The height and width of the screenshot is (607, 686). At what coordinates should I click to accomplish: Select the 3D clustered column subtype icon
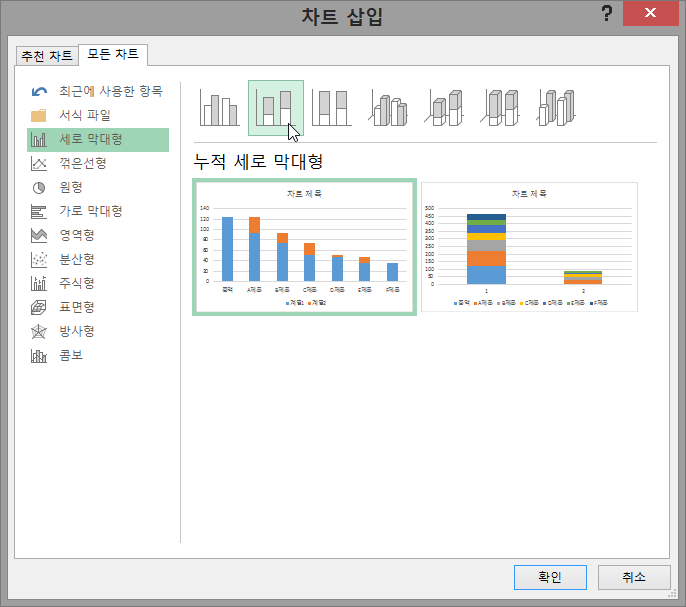(x=387, y=107)
